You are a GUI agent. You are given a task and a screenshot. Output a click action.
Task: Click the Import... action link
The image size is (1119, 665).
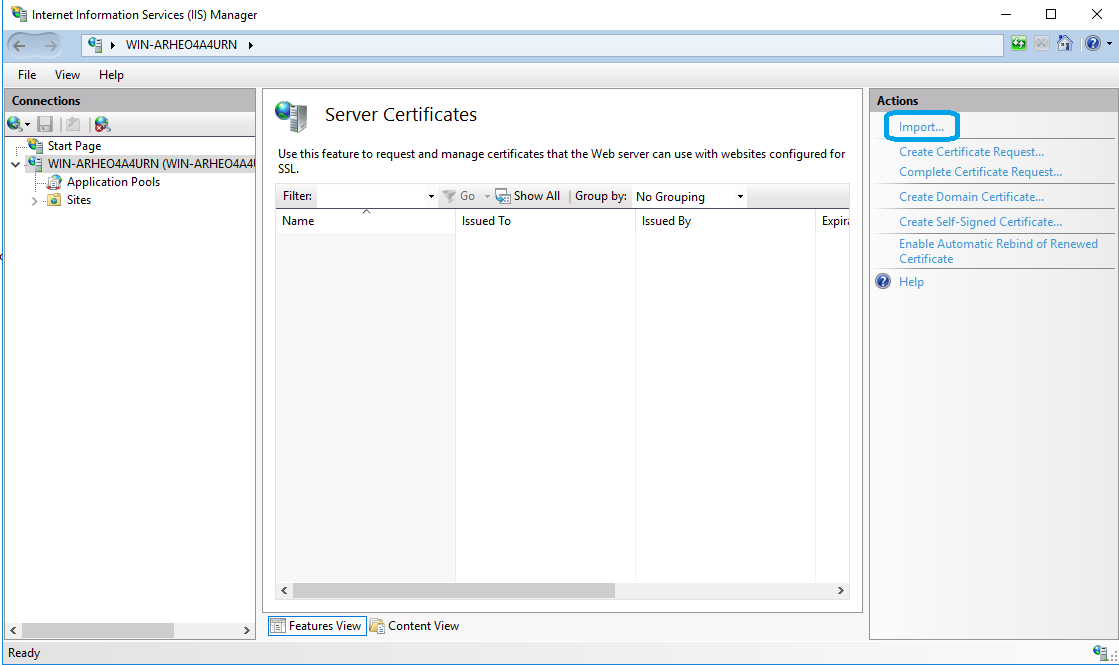921,127
